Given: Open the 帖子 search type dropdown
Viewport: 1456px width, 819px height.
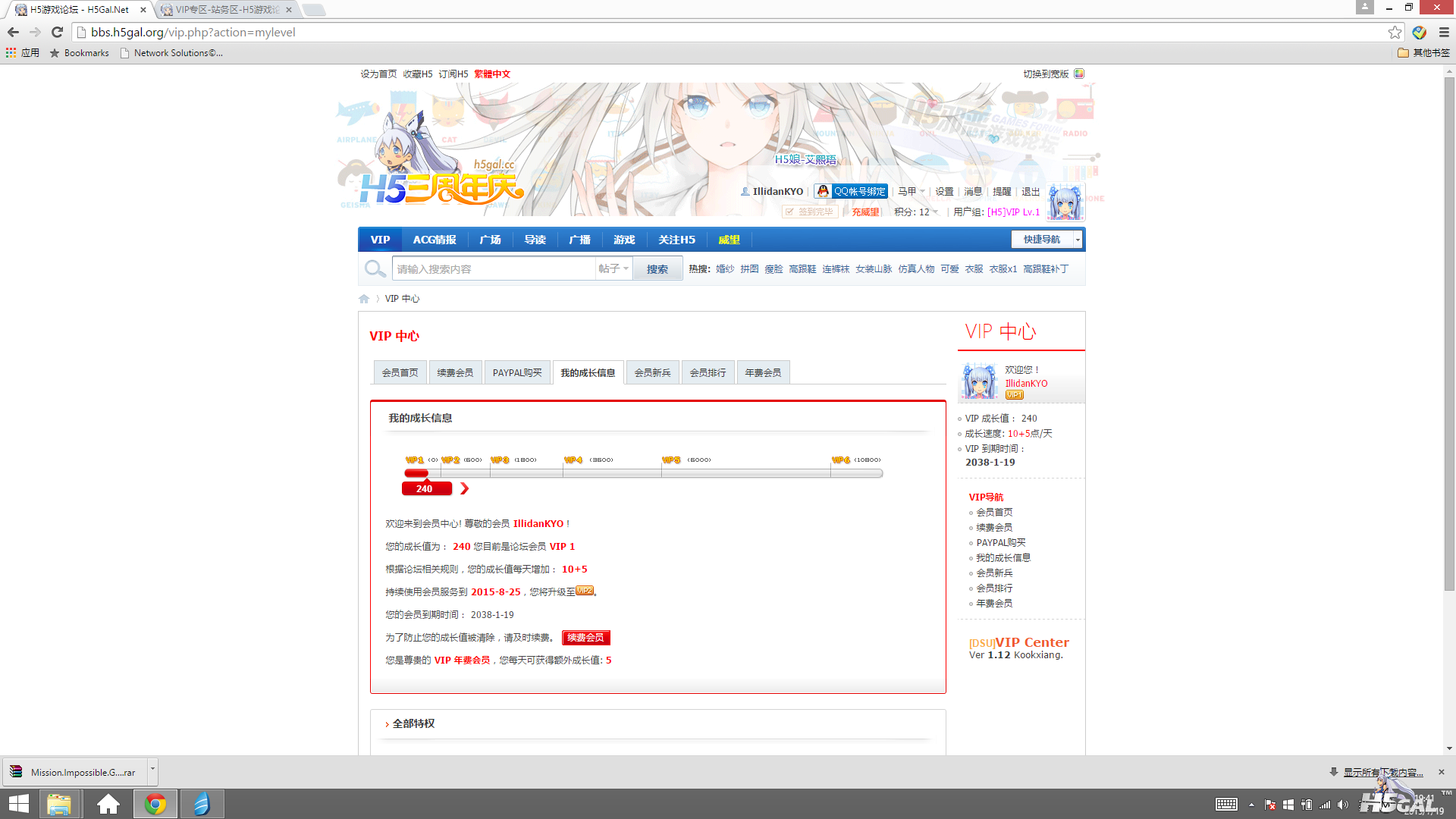Looking at the screenshot, I should (x=613, y=268).
